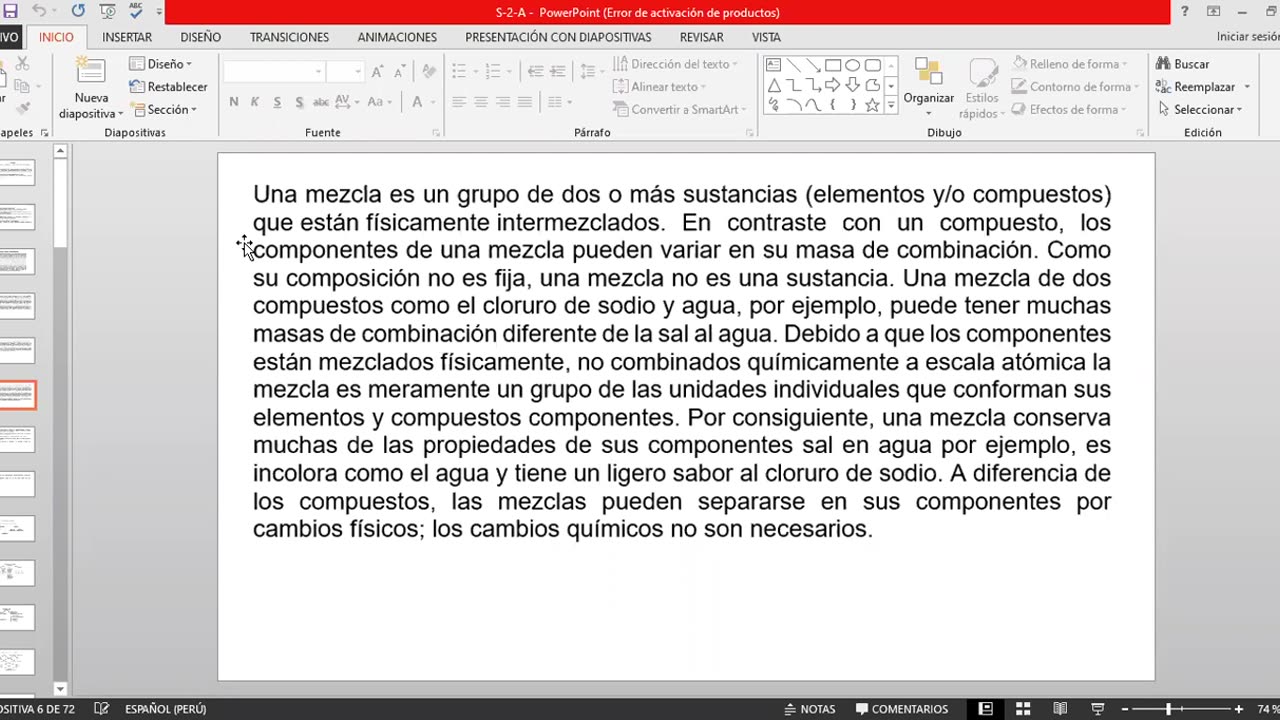Align text right in paragraph group
Viewport: 1280px width, 720px height.
point(503,102)
